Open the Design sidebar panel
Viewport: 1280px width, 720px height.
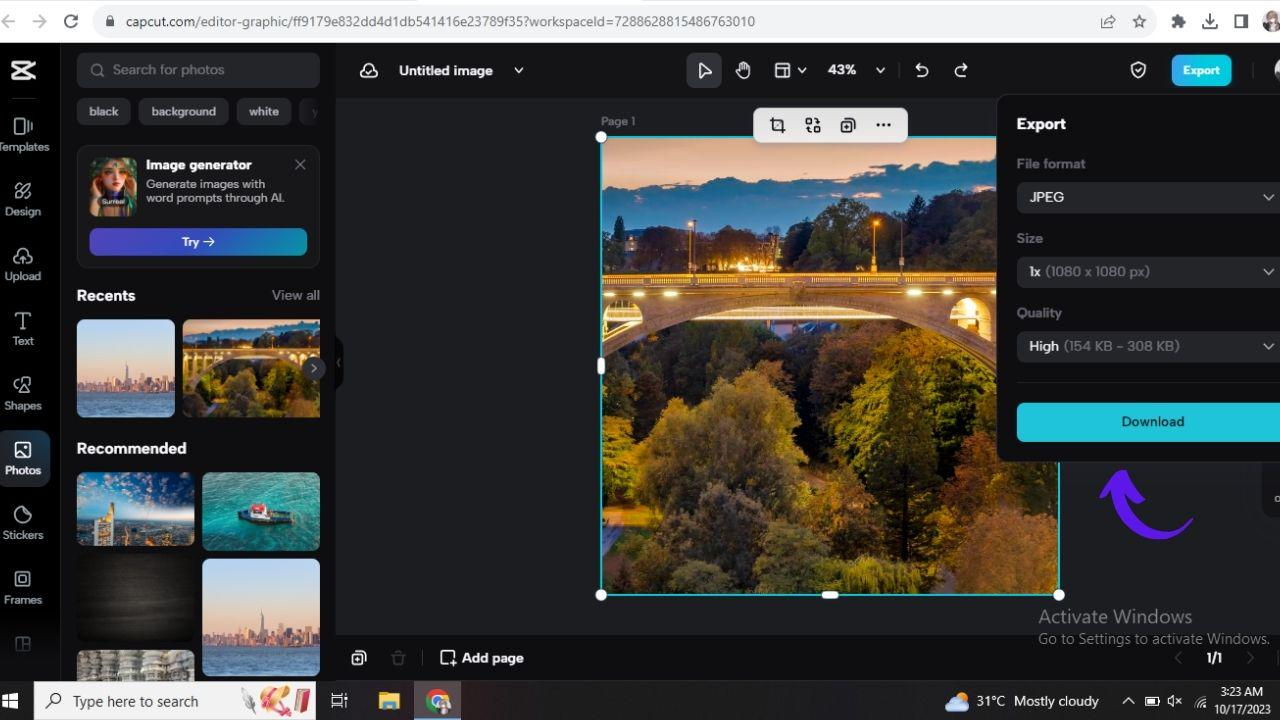23,199
